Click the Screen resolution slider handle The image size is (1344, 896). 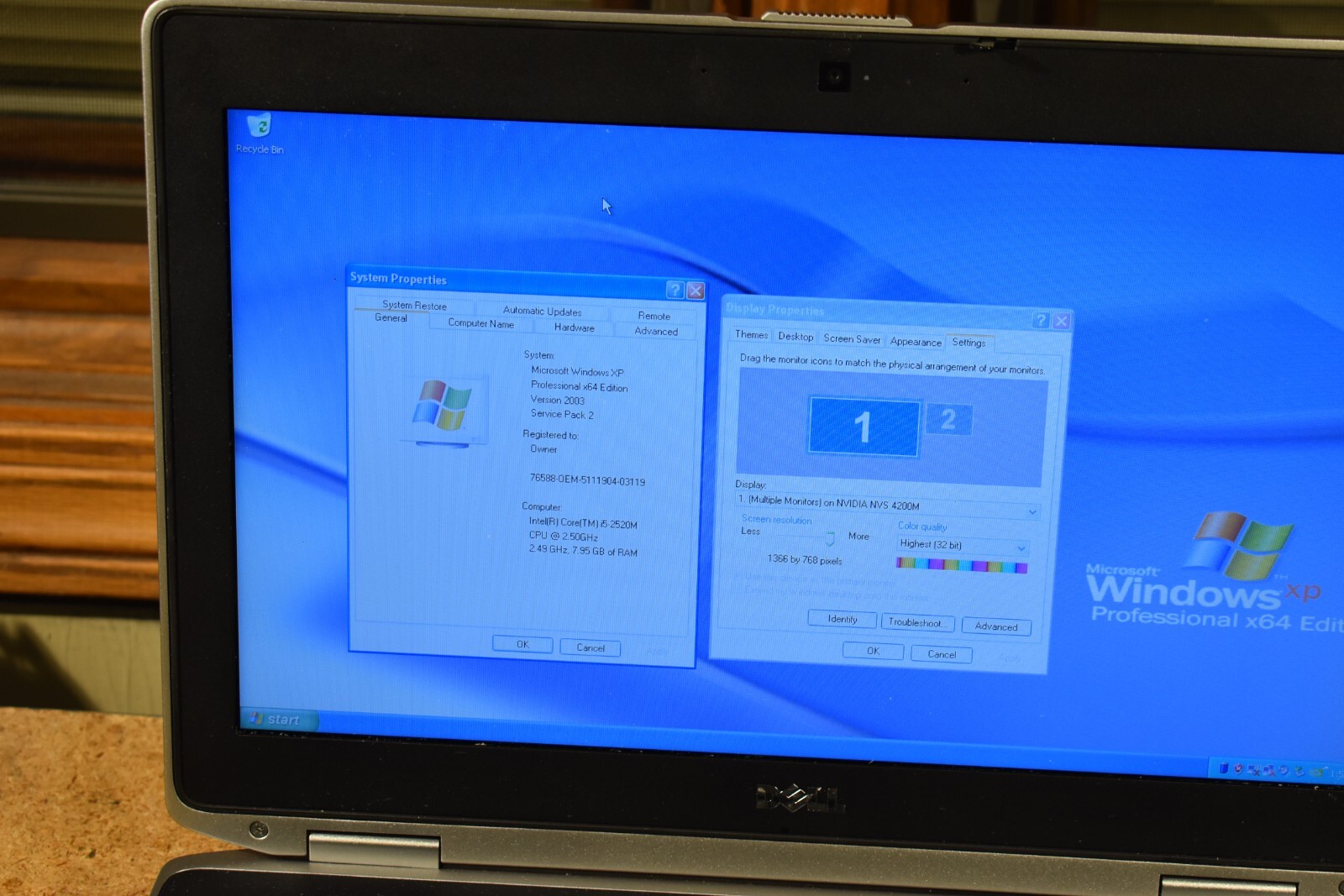[x=830, y=537]
